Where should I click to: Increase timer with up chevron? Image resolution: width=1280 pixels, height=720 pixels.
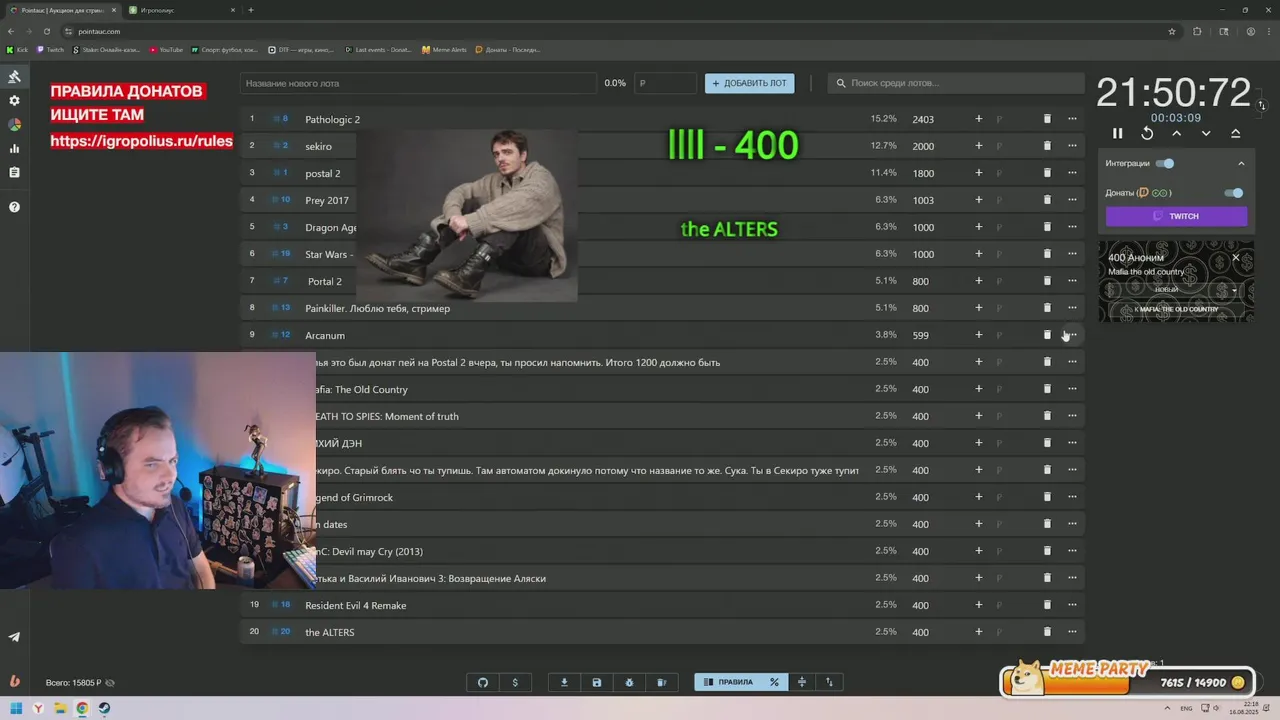(1176, 133)
